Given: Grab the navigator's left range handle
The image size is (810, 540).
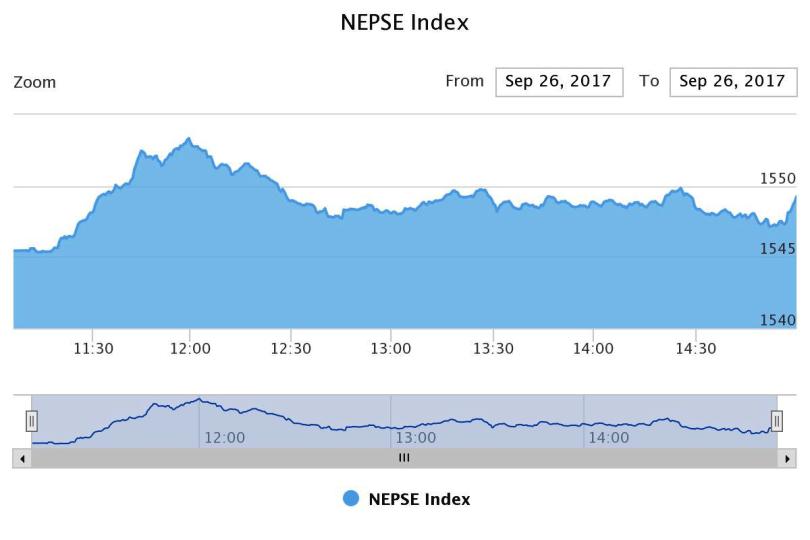Looking at the screenshot, I should [x=31, y=421].
